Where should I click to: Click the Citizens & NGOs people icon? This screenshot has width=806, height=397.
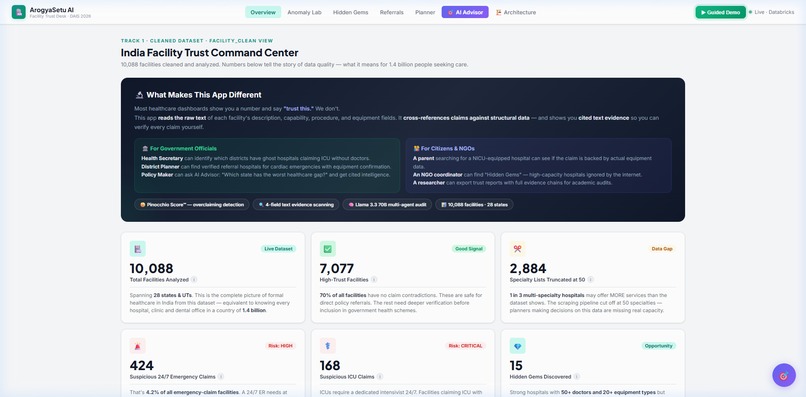(416, 149)
